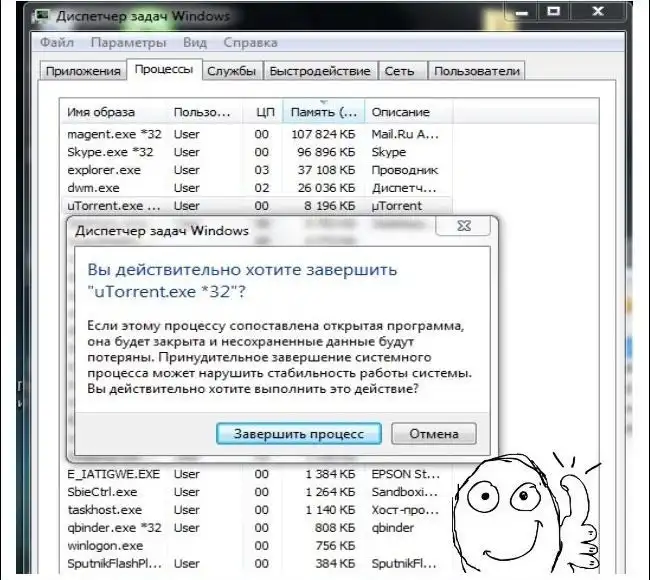Open the Справка menu
The height and width of the screenshot is (580, 650).
pos(250,43)
